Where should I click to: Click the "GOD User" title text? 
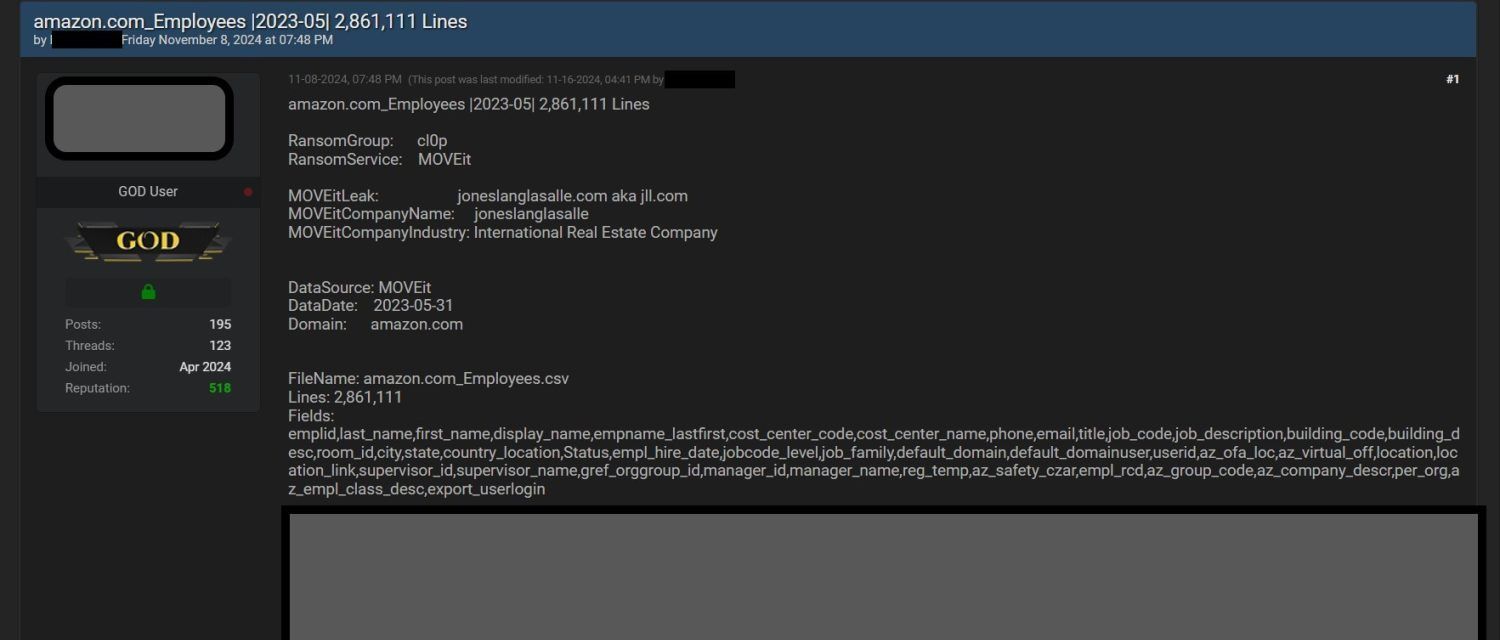(148, 192)
